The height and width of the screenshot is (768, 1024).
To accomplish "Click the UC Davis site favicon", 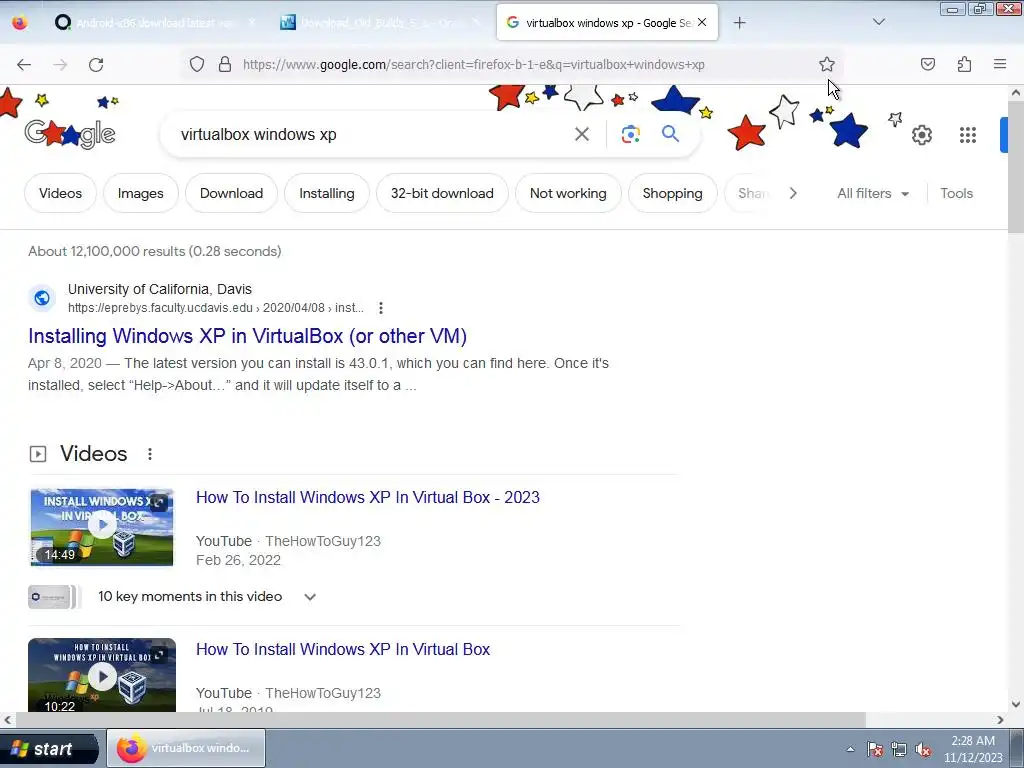I will [42, 298].
